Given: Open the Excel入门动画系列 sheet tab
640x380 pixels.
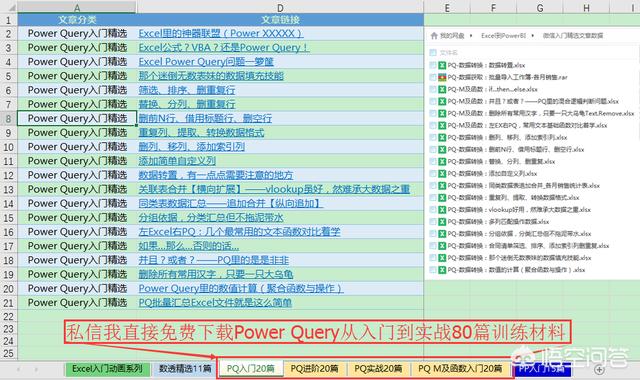Looking at the screenshot, I should [107, 369].
